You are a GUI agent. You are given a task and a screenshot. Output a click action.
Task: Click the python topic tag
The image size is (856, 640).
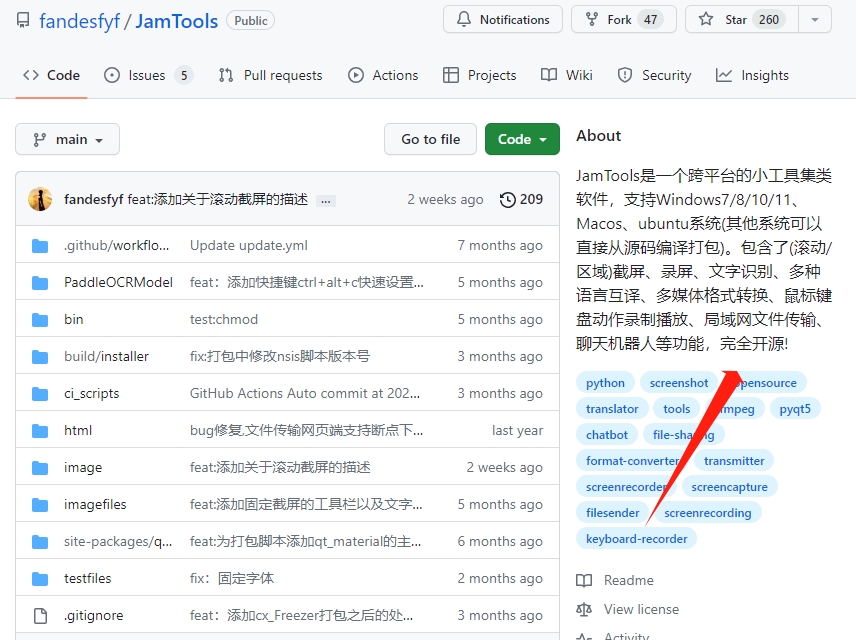(x=605, y=383)
